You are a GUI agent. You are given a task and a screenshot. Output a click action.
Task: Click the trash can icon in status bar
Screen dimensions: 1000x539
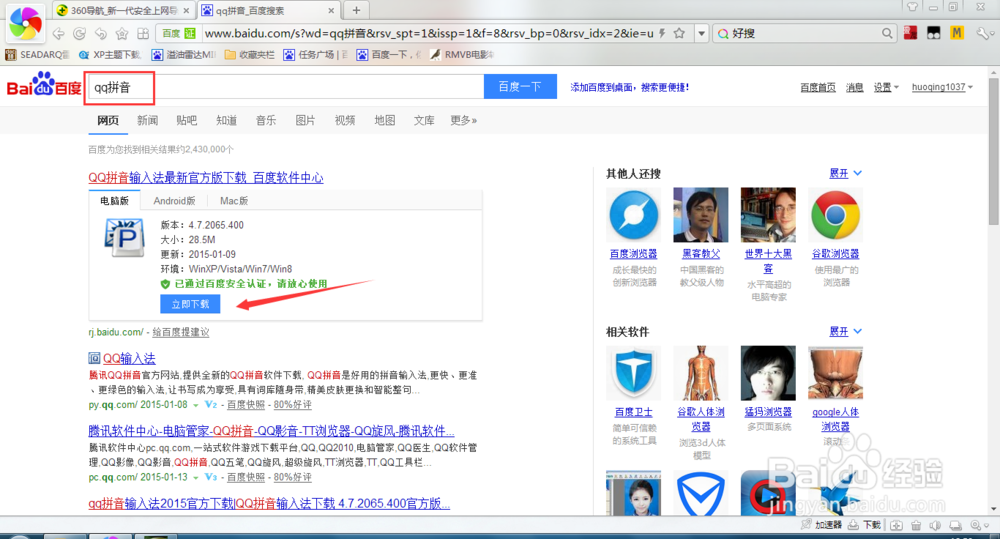coord(916,525)
